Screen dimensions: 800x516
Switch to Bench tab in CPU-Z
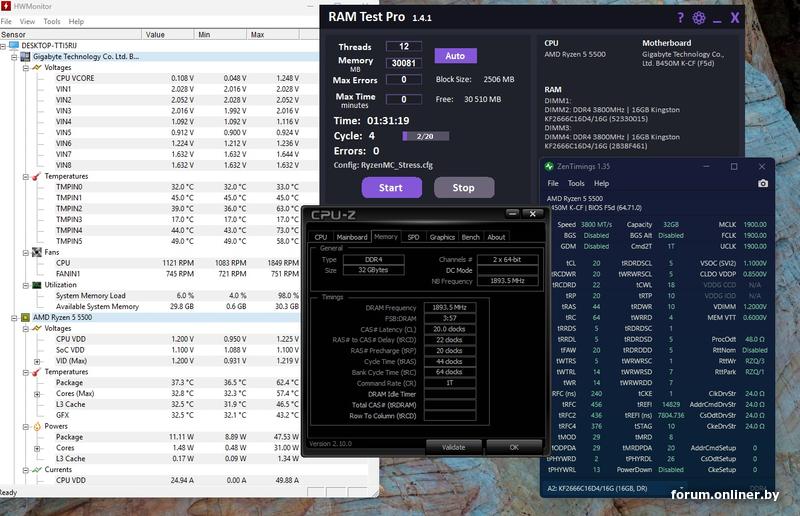point(470,237)
